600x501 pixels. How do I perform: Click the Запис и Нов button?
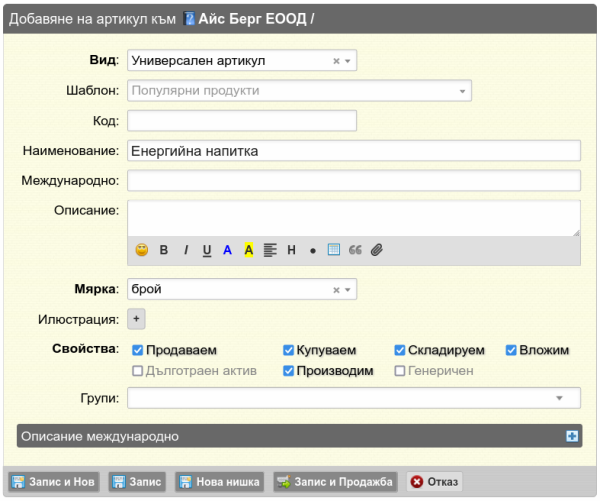click(x=54, y=481)
